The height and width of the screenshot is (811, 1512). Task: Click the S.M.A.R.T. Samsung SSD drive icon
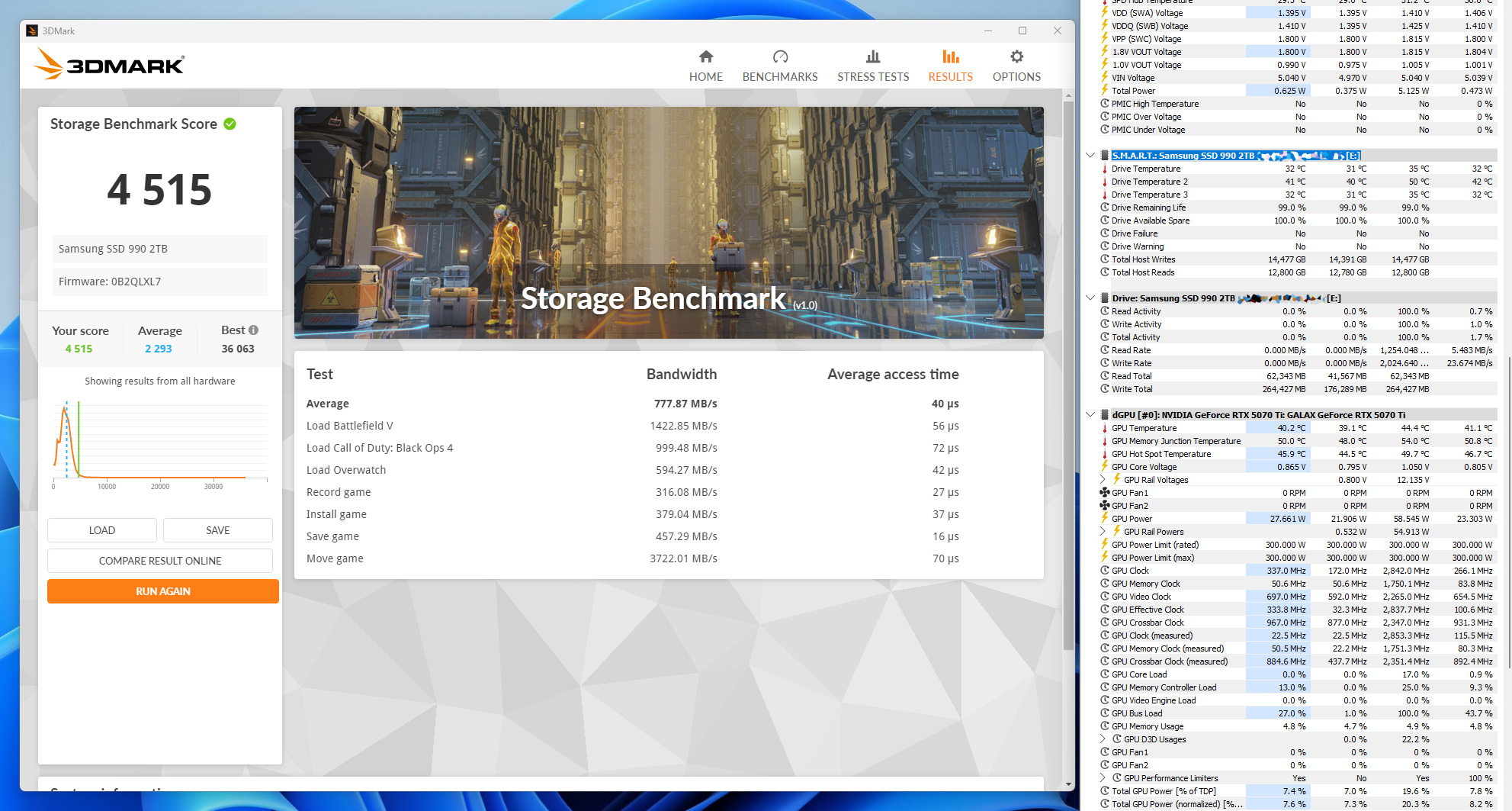tap(1104, 156)
